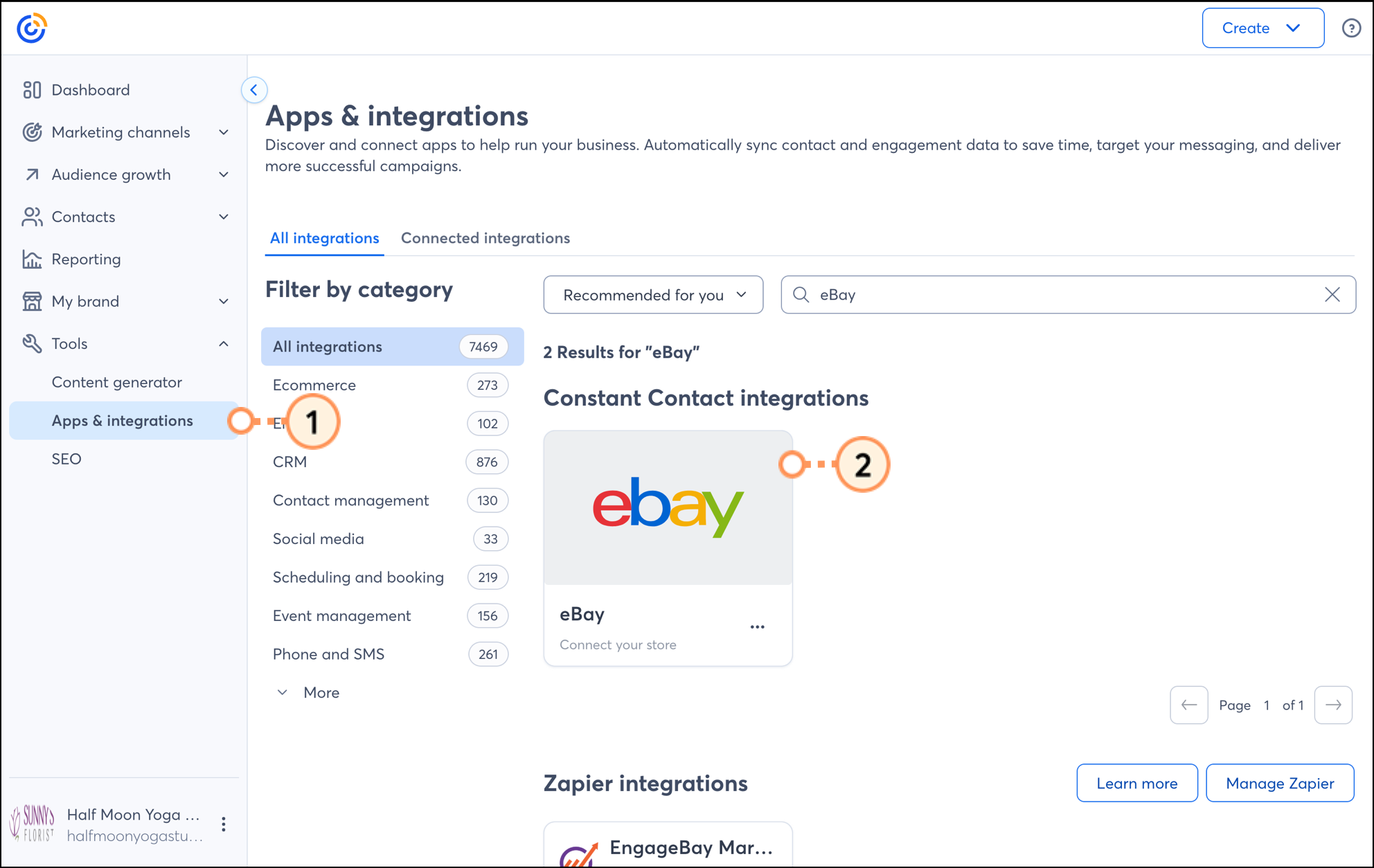Image resolution: width=1374 pixels, height=868 pixels.
Task: Filter by Ecommerce category
Action: point(392,386)
